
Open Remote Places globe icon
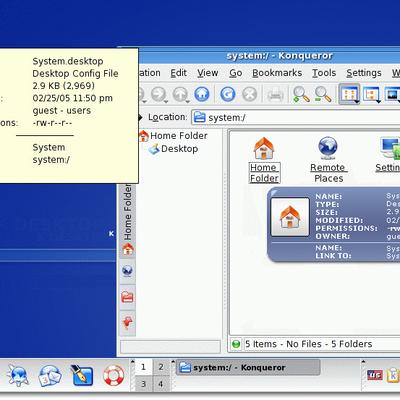[328, 160]
